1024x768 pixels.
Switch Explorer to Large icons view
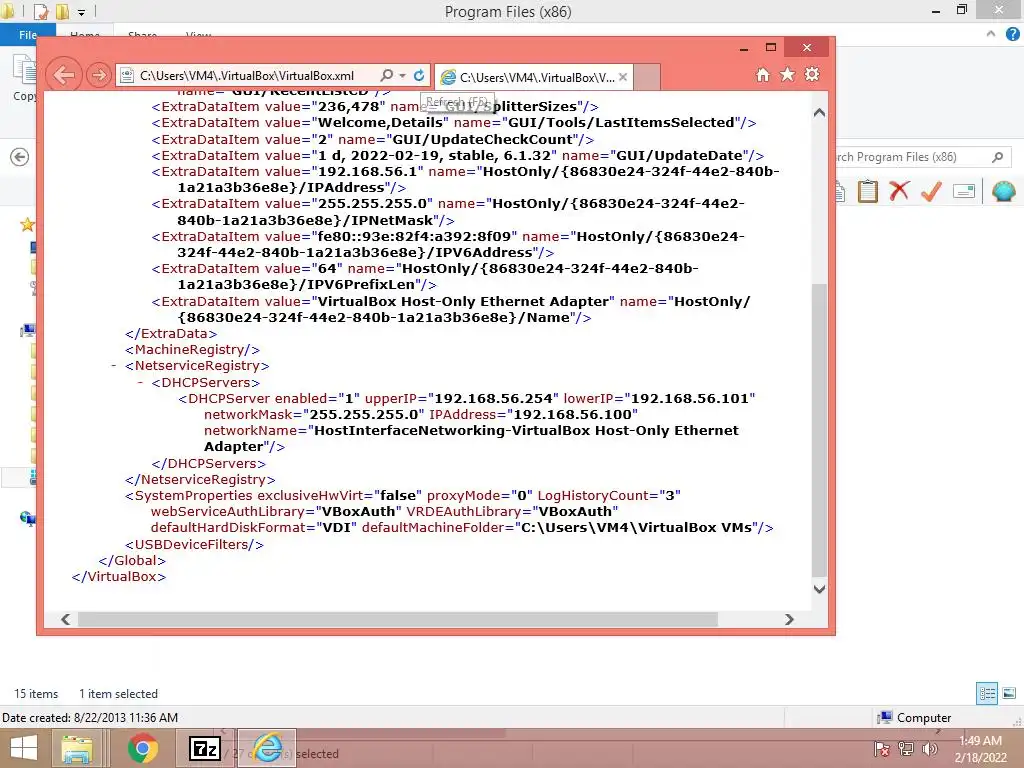point(1009,694)
